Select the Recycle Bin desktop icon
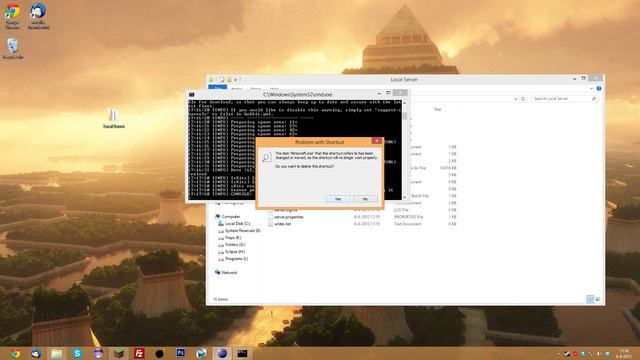 (x=13, y=48)
